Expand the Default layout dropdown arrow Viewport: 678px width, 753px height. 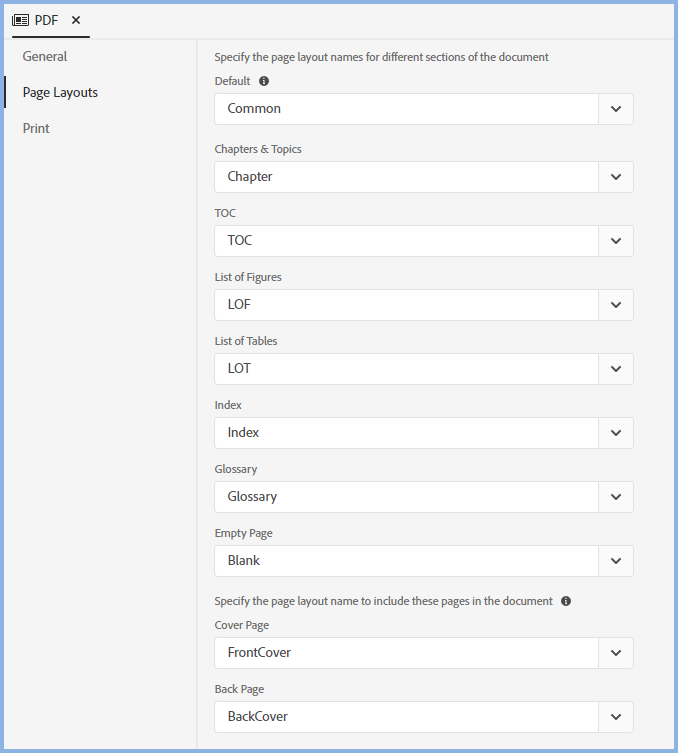pos(616,109)
